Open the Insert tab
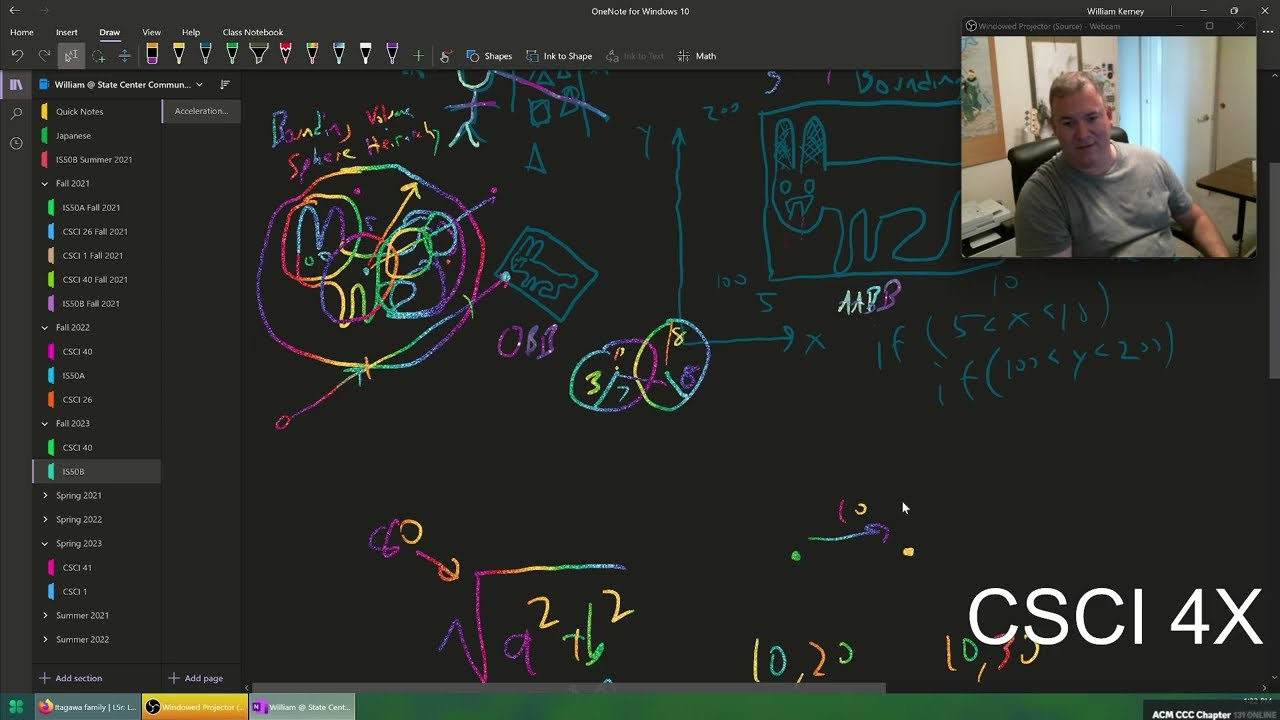This screenshot has height=720, width=1280. coord(66,32)
